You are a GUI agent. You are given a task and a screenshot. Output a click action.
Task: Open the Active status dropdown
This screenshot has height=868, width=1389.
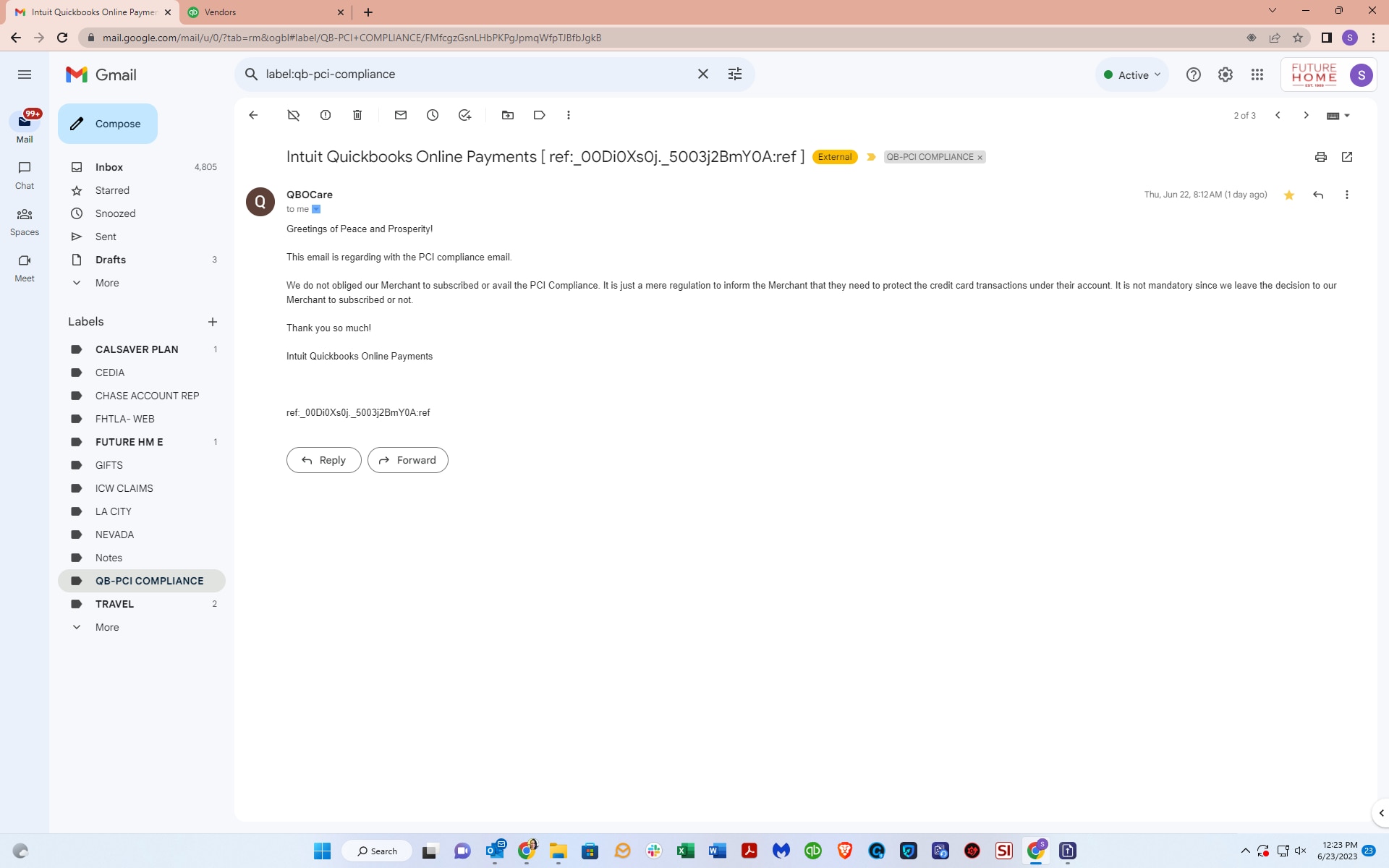pos(1131,74)
